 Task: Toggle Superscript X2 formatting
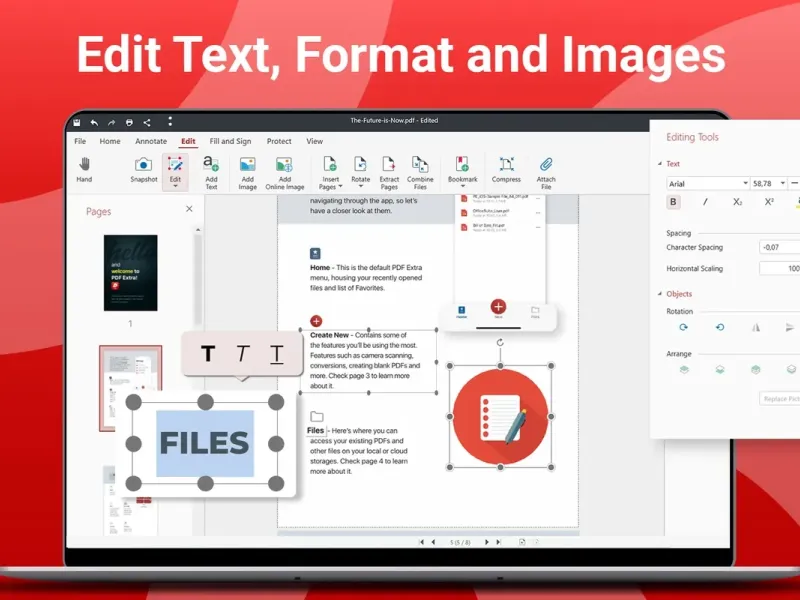pyautogui.click(x=769, y=202)
